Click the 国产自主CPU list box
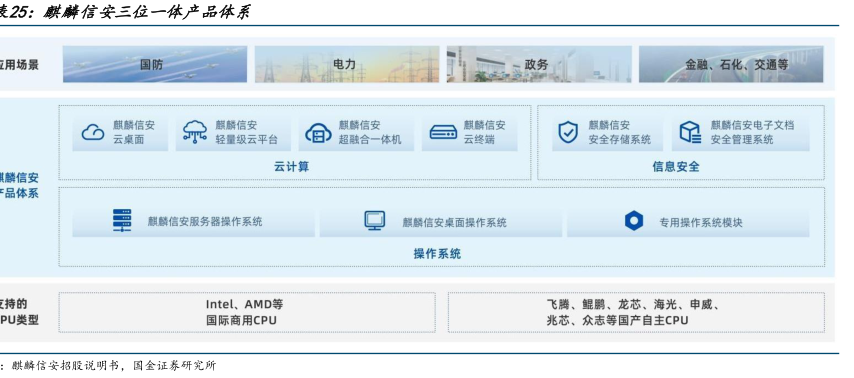 pyautogui.click(x=636, y=312)
